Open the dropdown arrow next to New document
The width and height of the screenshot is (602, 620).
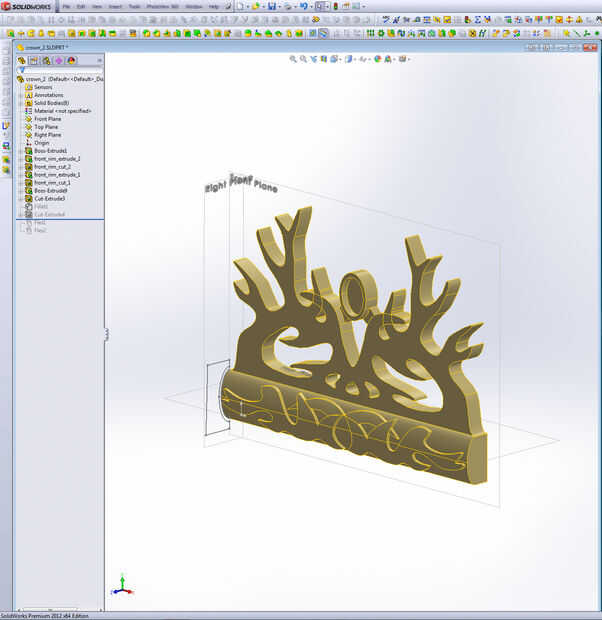[x=248, y=6]
